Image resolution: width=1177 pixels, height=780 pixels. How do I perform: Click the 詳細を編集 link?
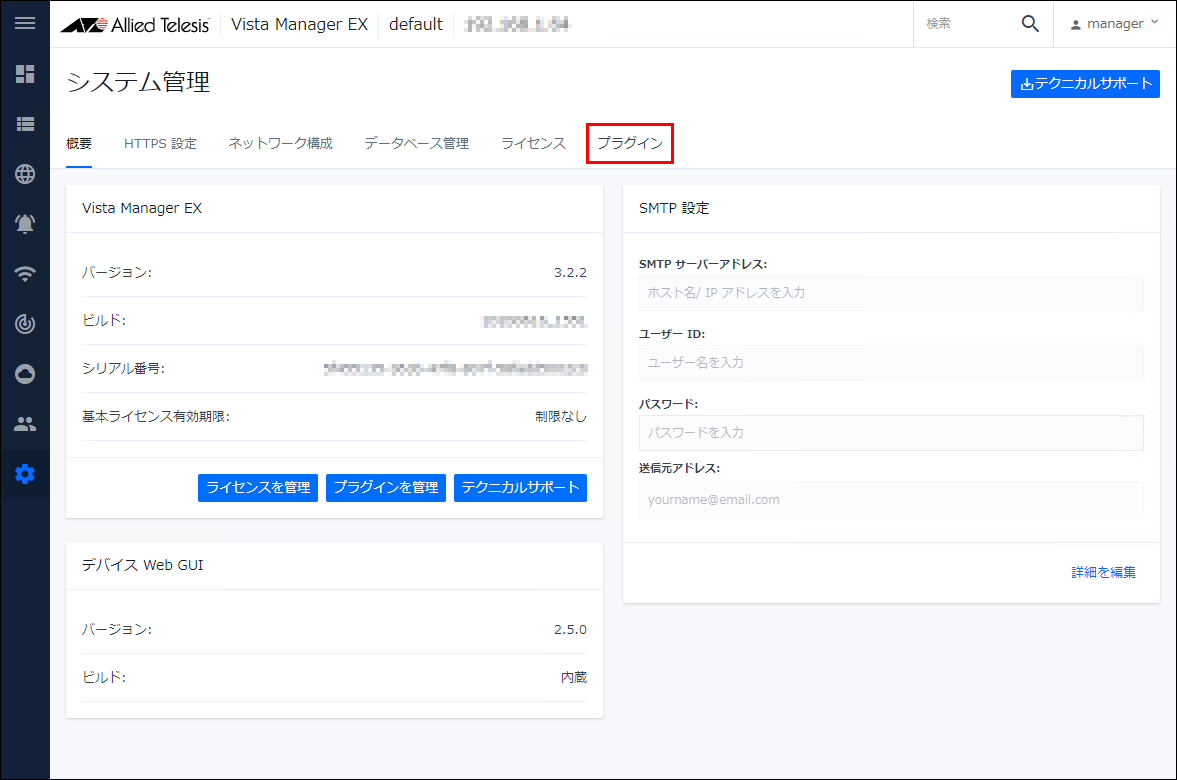1103,573
